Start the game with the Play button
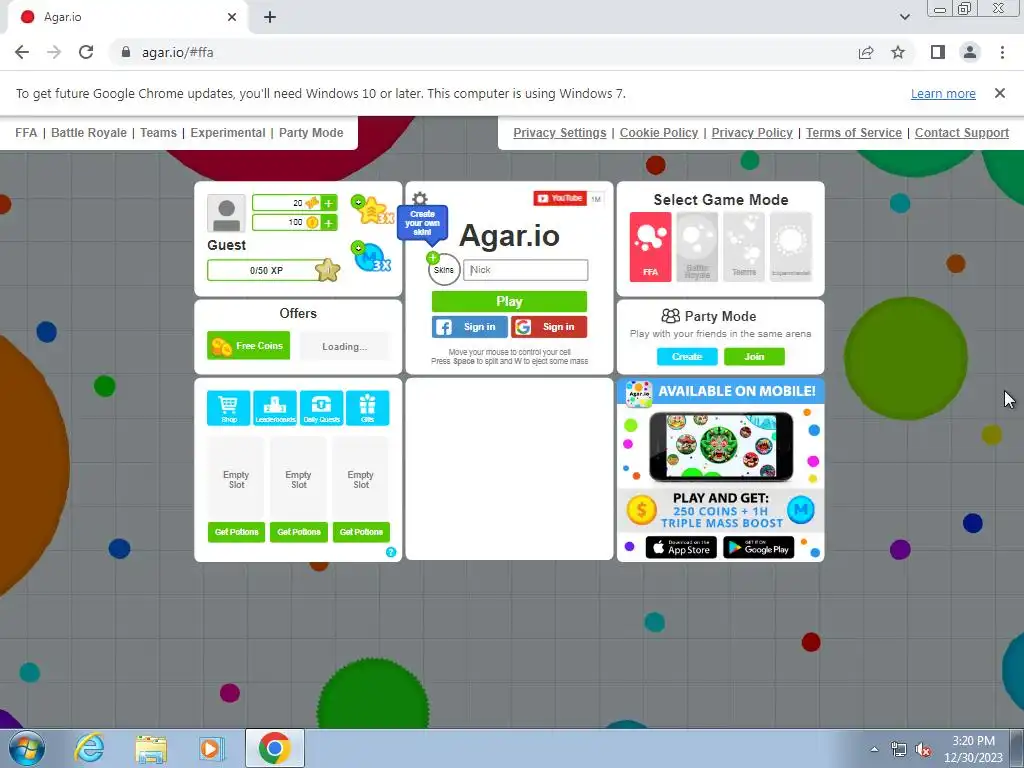 (x=509, y=301)
